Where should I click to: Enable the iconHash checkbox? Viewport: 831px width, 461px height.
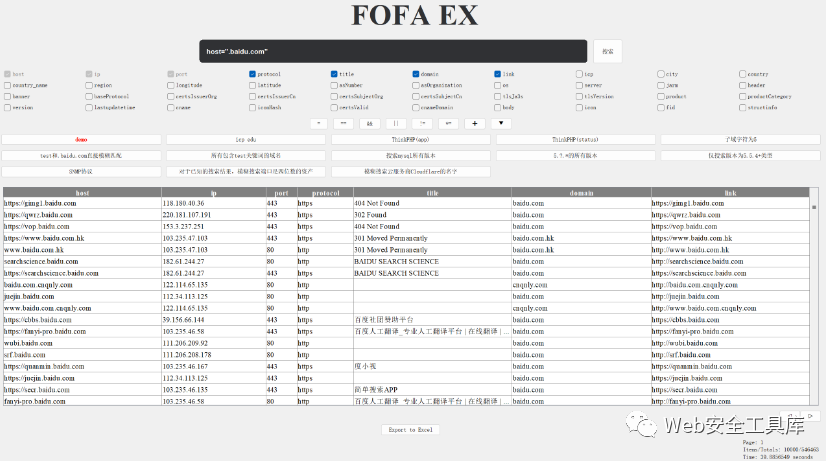click(252, 108)
